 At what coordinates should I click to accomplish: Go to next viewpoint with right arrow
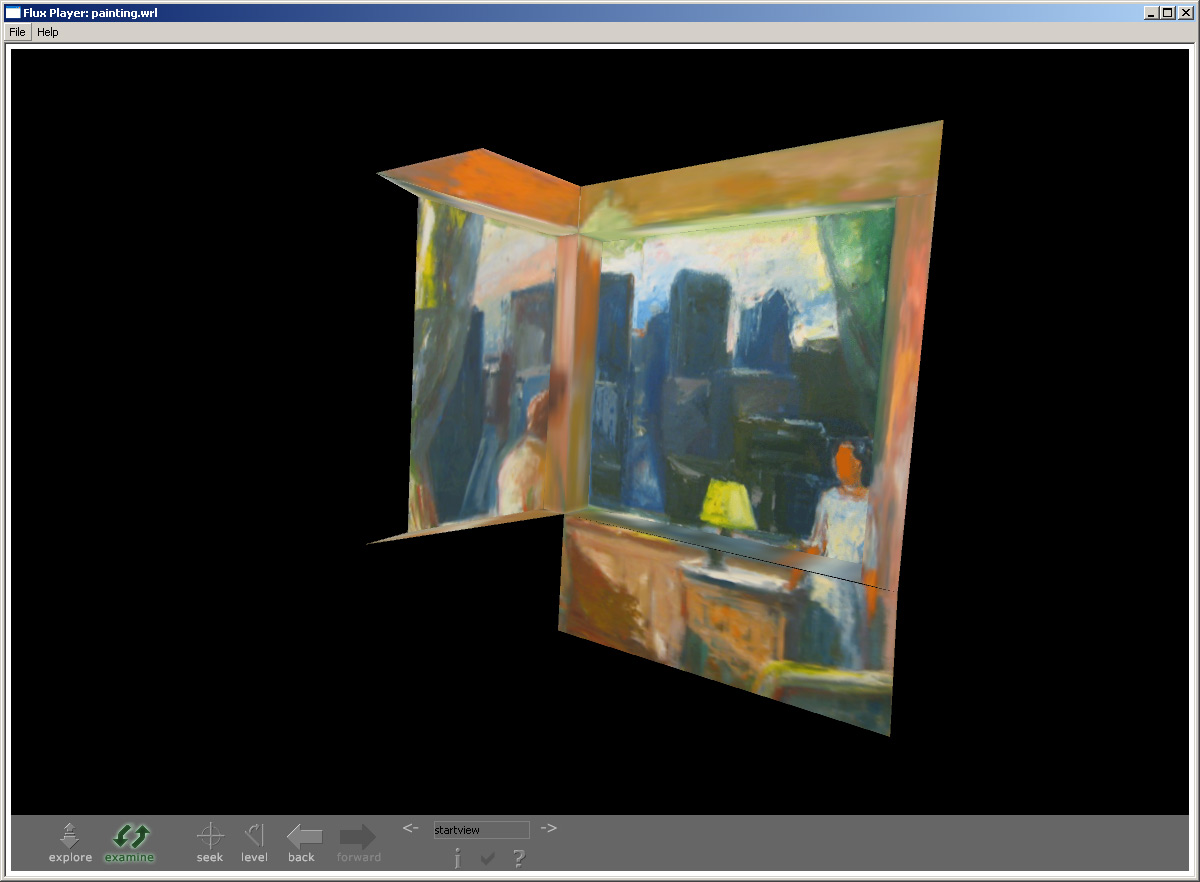tap(548, 828)
